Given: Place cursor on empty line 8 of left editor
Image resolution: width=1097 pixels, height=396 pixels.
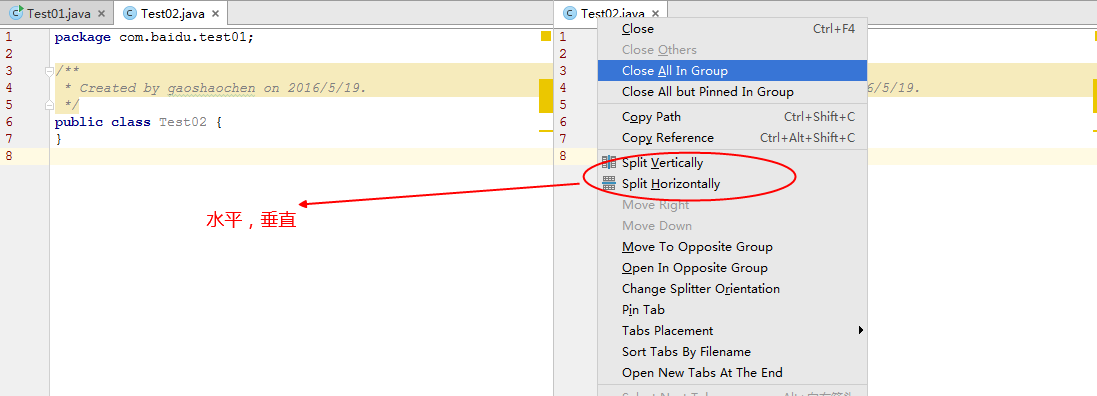Looking at the screenshot, I should click(x=301, y=156).
